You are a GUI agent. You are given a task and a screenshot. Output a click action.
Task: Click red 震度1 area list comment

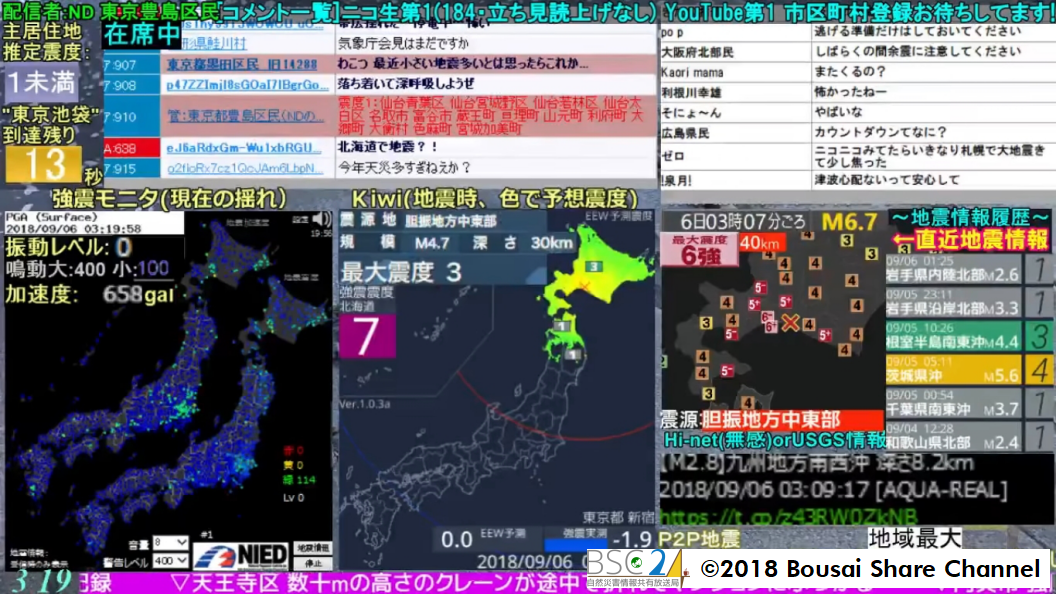(x=490, y=115)
